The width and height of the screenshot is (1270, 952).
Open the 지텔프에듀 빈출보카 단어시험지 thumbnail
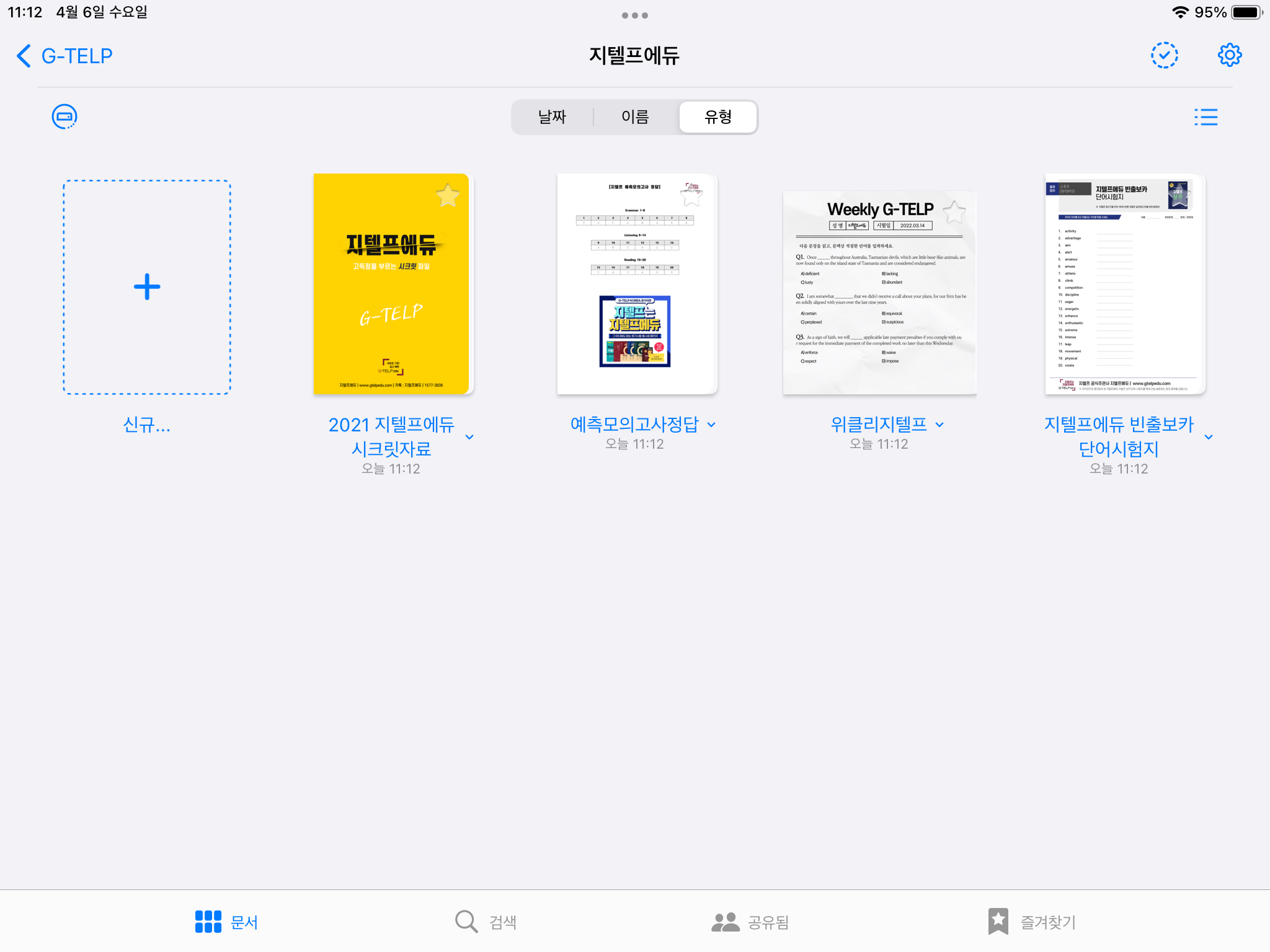point(1124,284)
